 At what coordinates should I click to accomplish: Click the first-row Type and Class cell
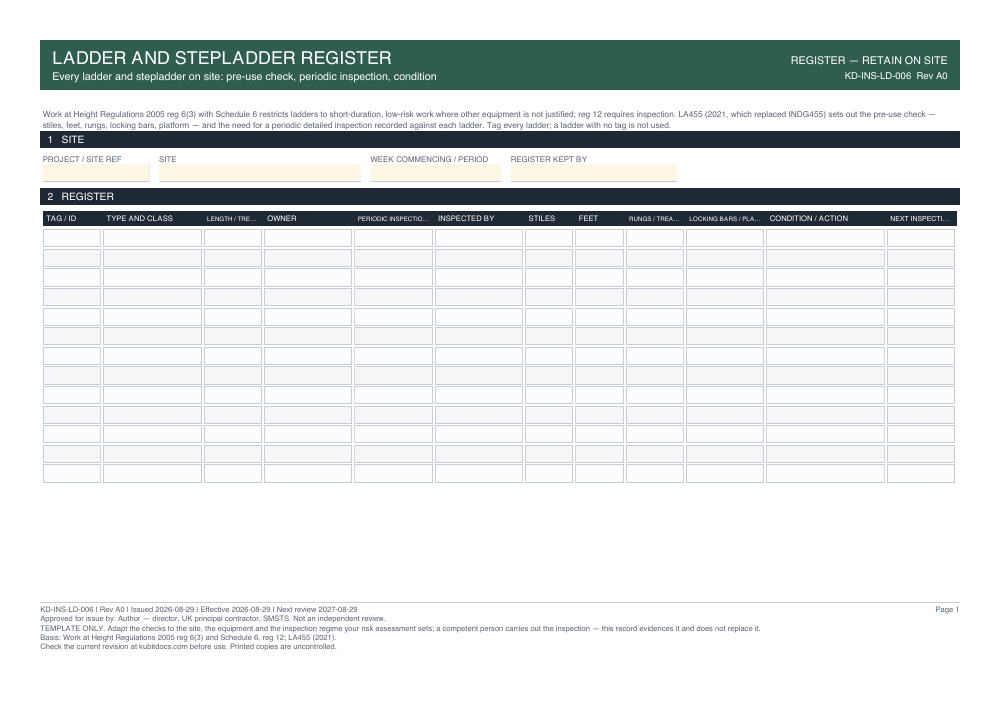tap(152, 238)
